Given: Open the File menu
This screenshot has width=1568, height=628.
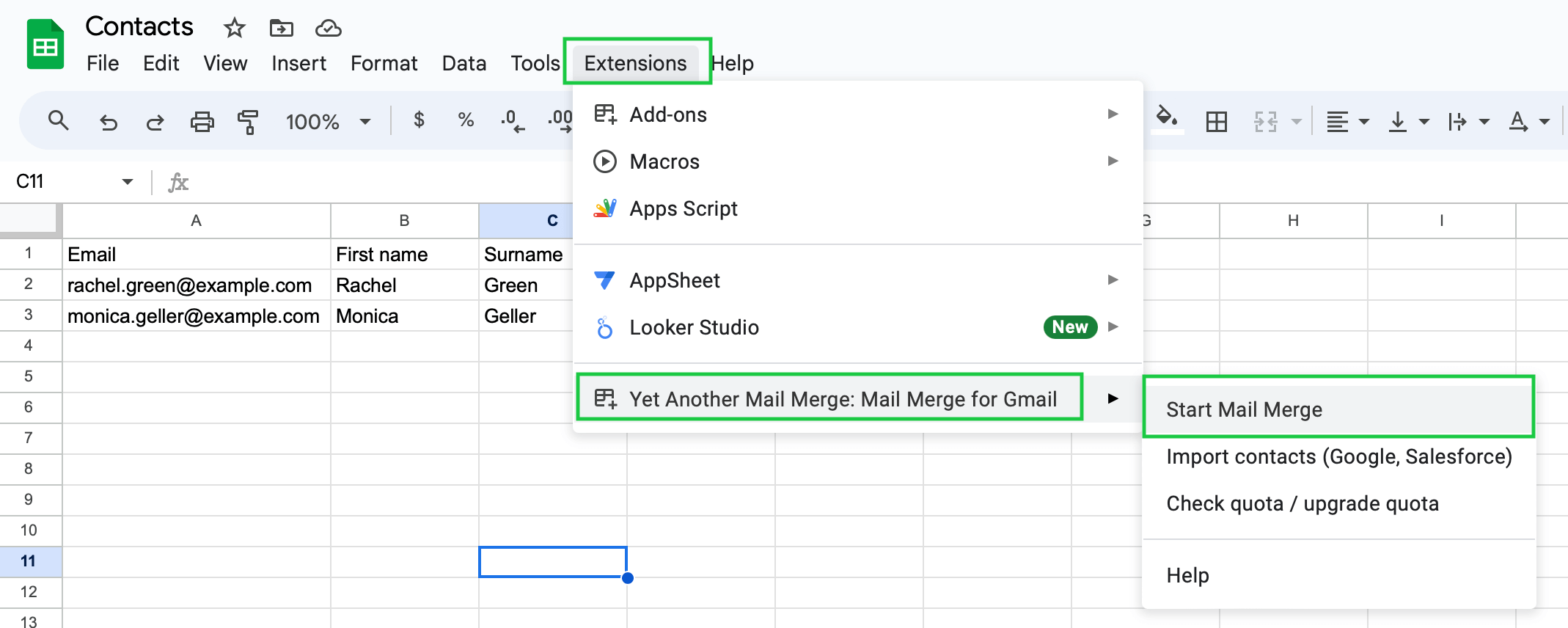Looking at the screenshot, I should 103,63.
